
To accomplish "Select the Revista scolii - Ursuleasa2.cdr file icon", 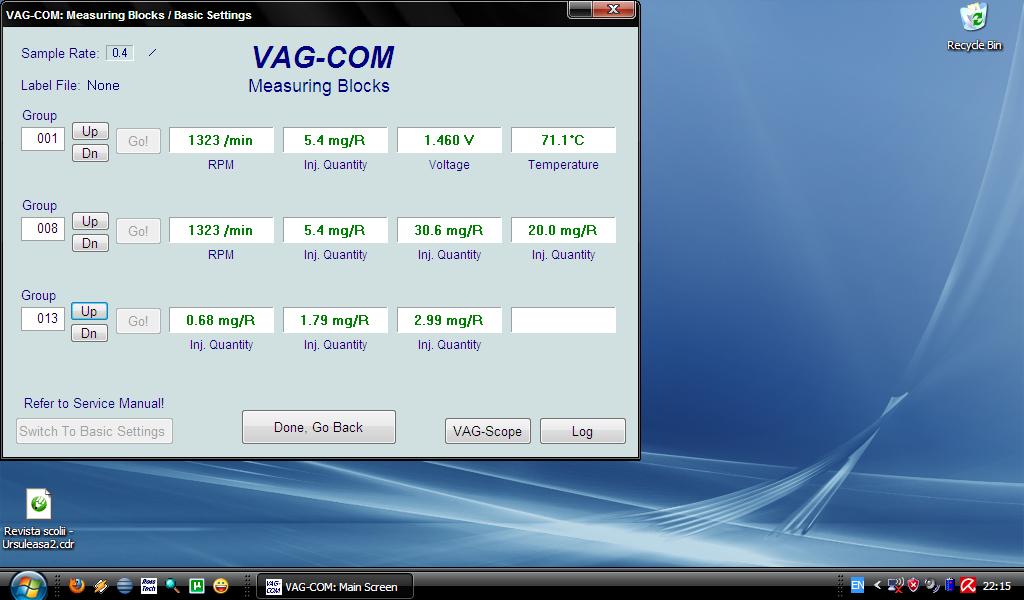I will (38, 520).
